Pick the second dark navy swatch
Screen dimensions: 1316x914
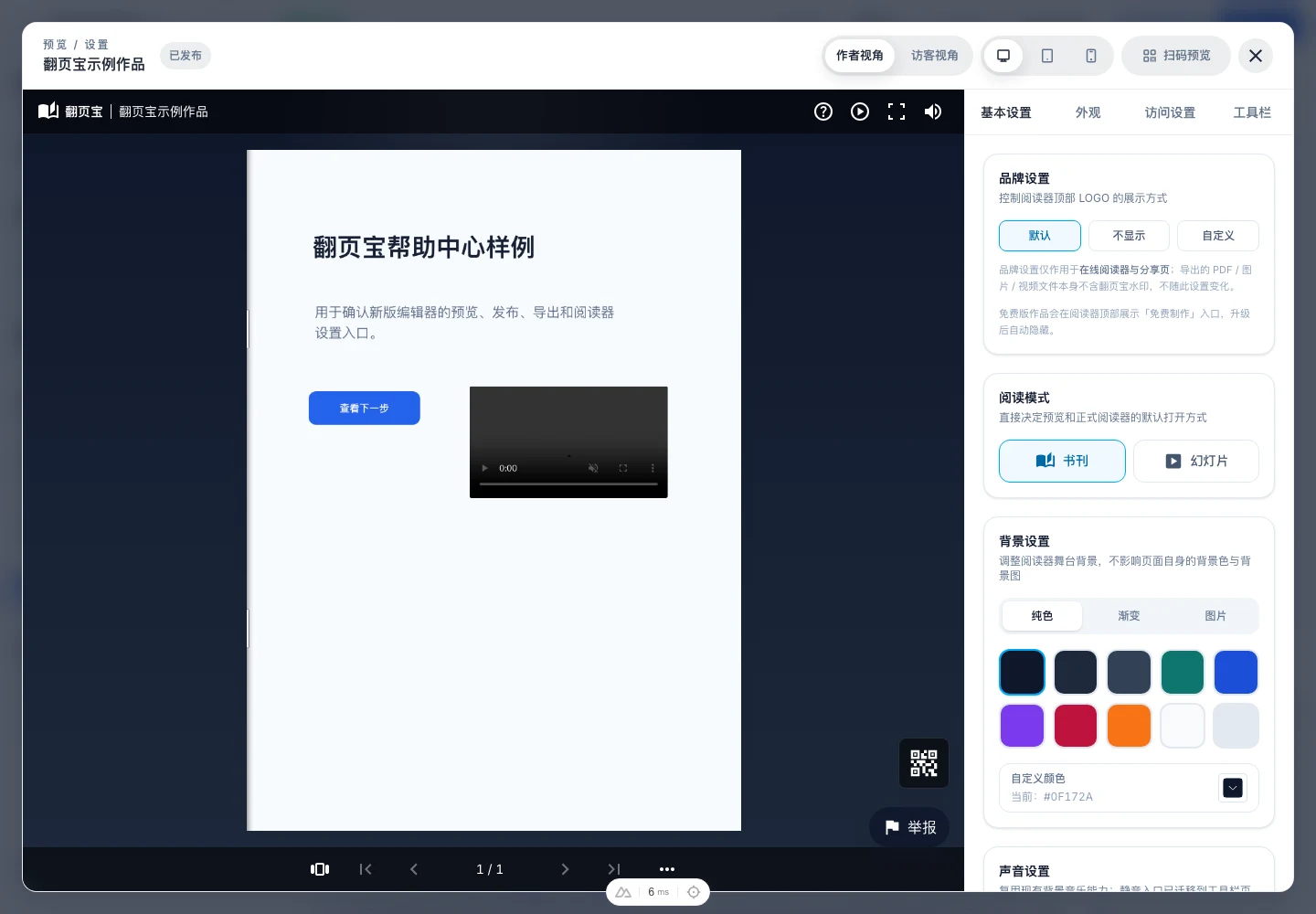tap(1076, 673)
